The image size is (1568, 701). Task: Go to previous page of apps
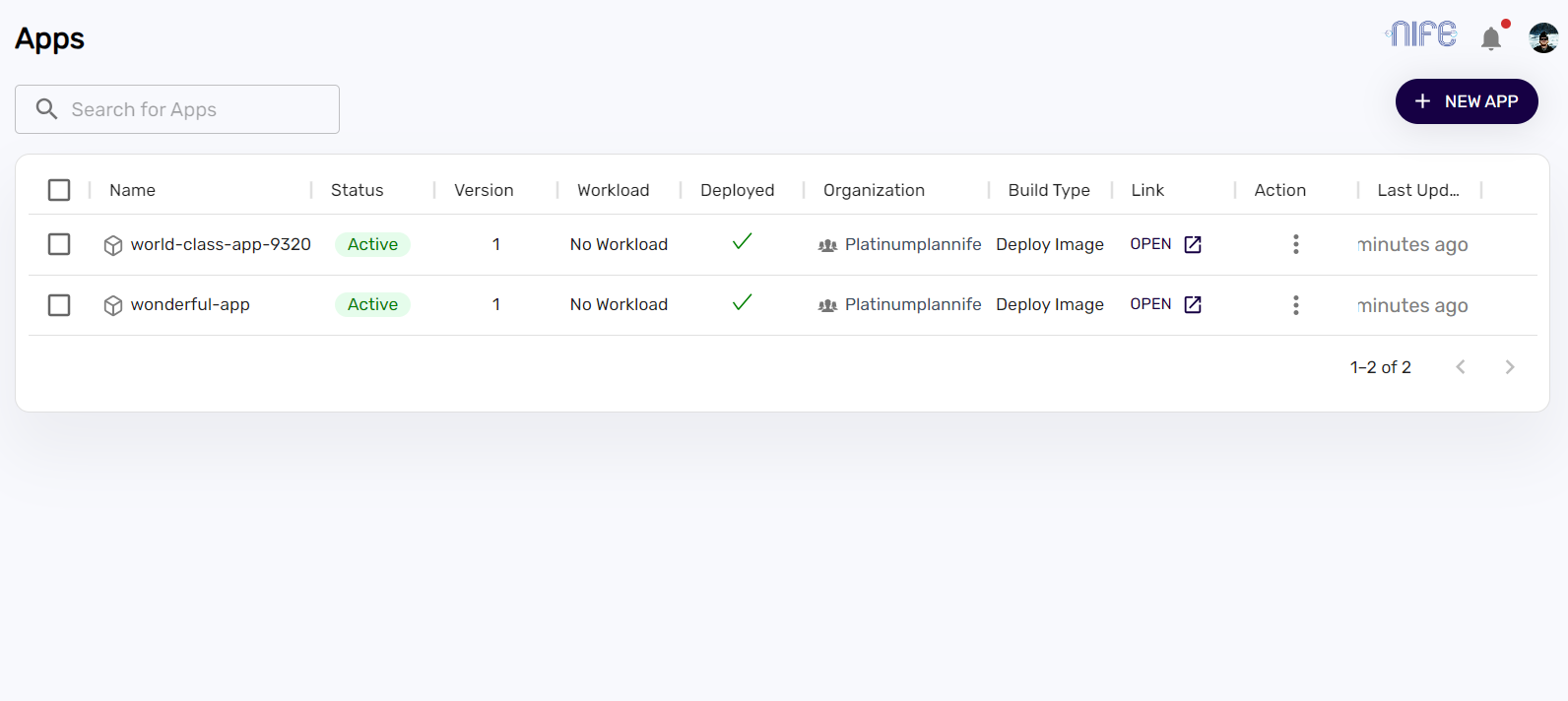coord(1461,367)
